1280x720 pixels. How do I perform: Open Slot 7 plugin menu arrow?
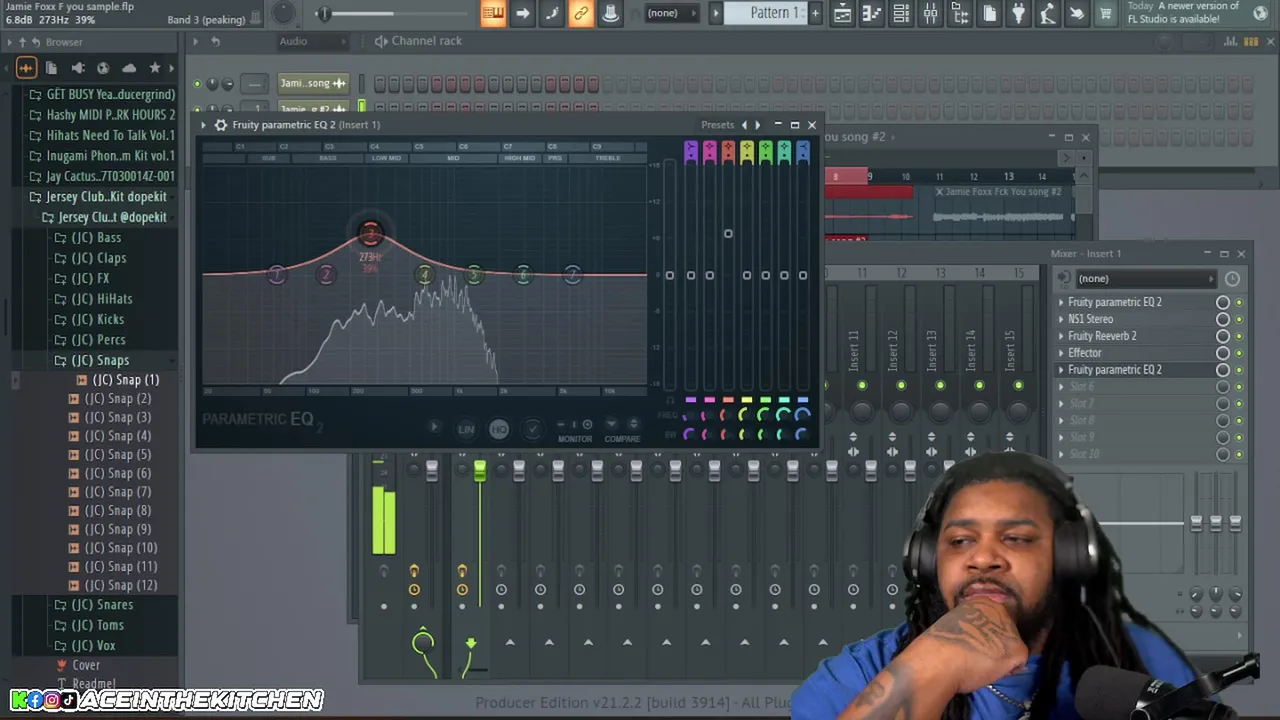[1061, 404]
